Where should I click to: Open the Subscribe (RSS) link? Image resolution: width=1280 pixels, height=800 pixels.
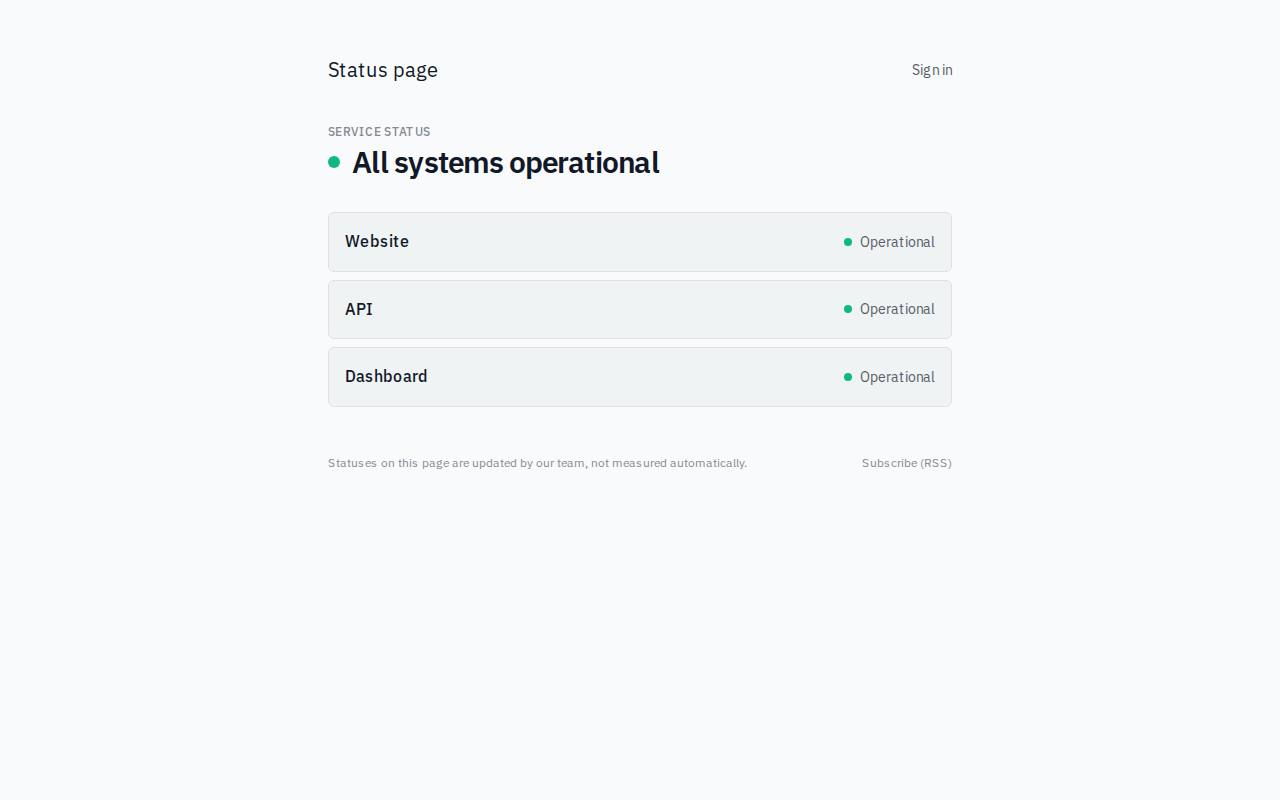coord(907,463)
